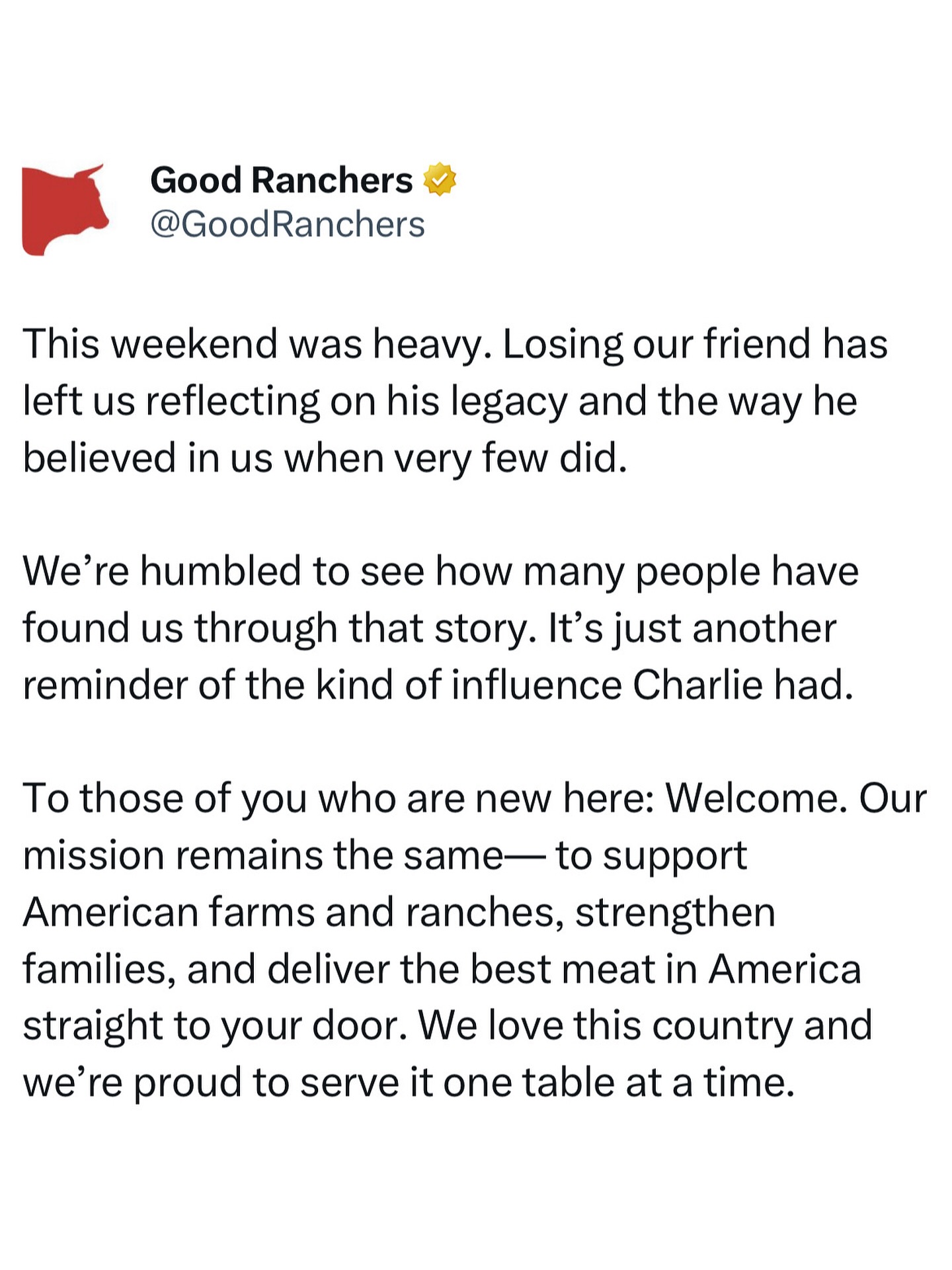Click the phrase "believed in us"
Image resolution: width=952 pixels, height=1270 pixels.
pos(147,458)
